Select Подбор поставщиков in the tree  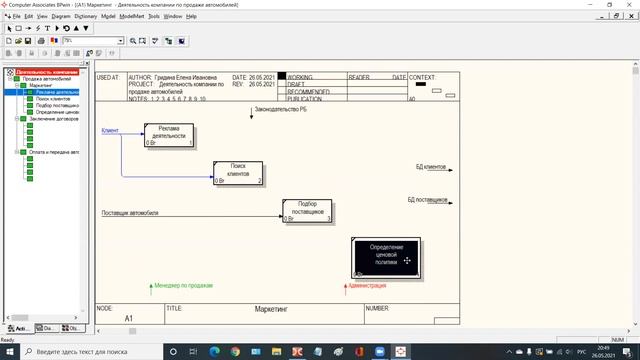coord(57,105)
